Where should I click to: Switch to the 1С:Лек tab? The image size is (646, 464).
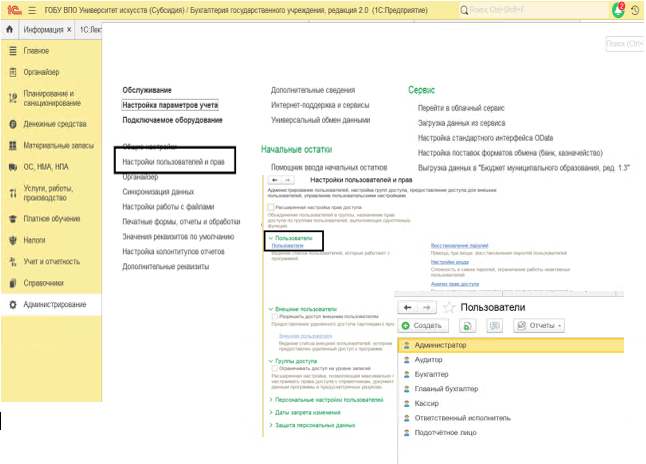pos(90,30)
